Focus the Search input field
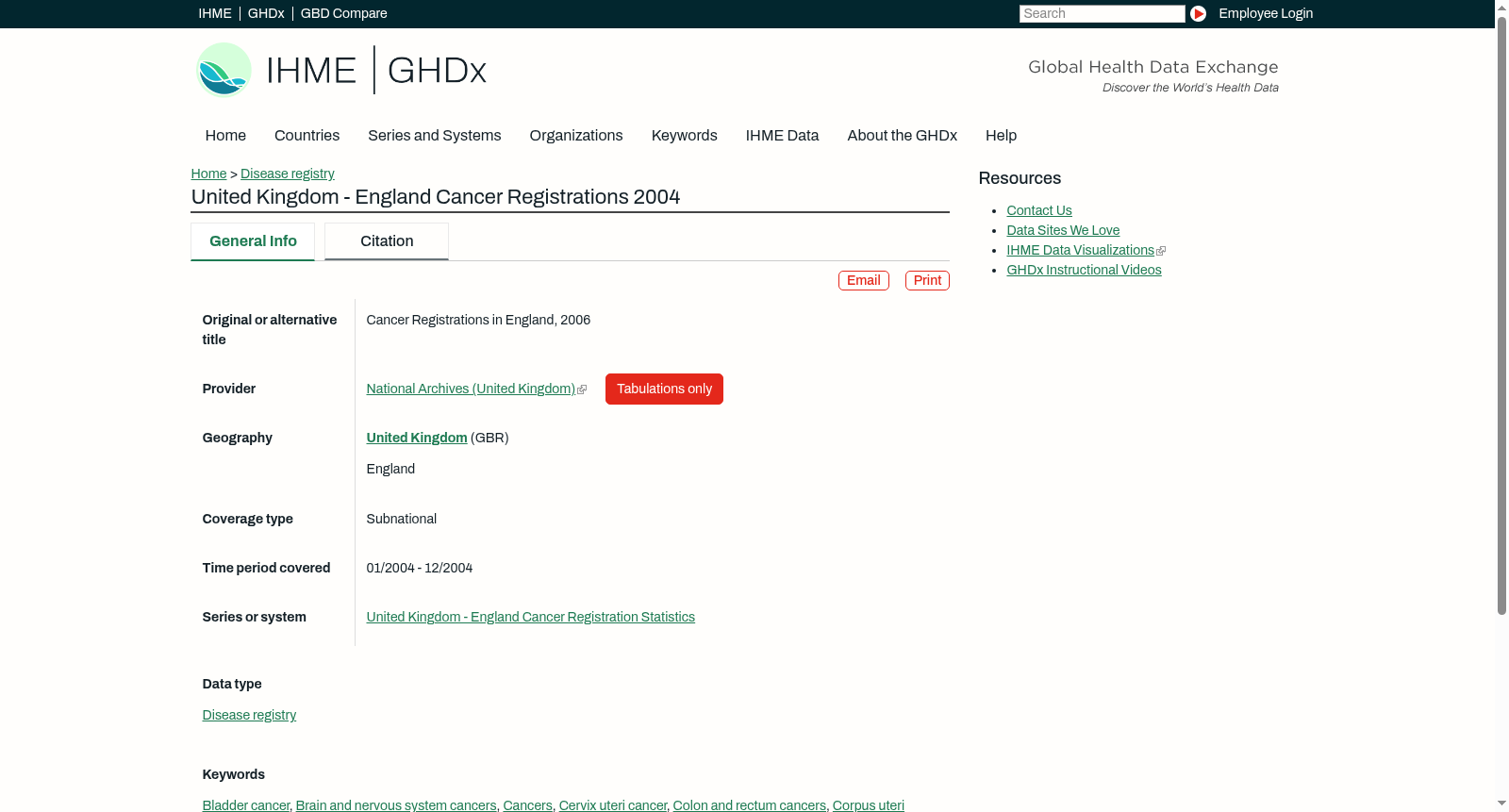Screen dimensions: 1509x812 click(1102, 13)
